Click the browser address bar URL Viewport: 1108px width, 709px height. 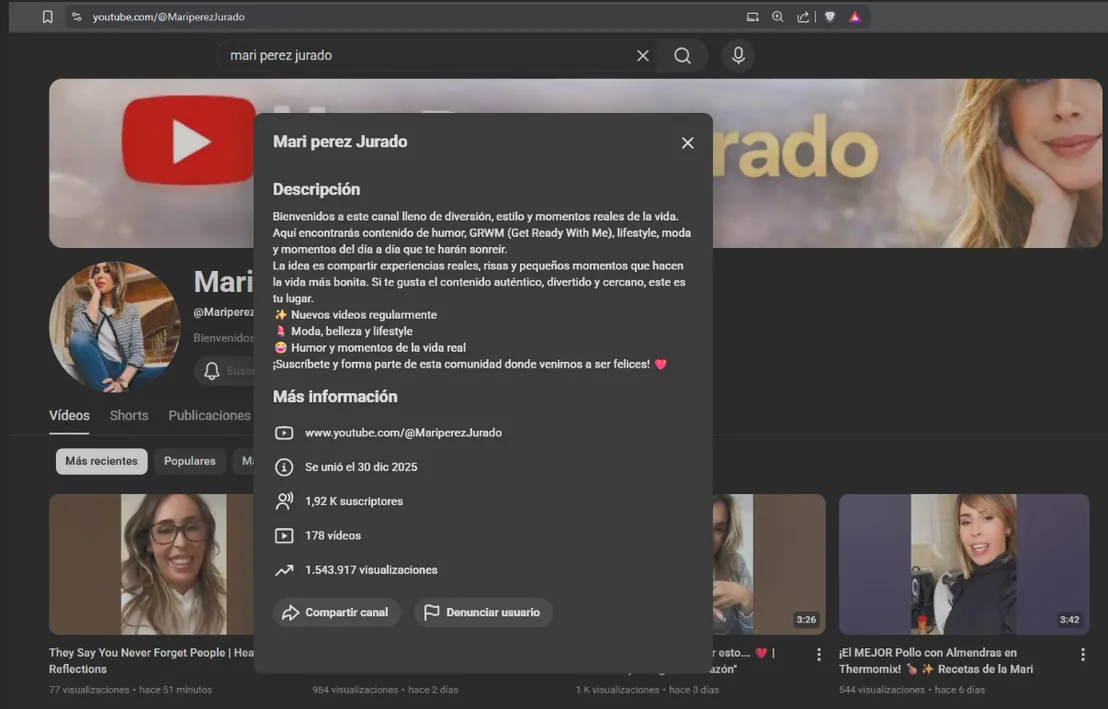(x=168, y=17)
